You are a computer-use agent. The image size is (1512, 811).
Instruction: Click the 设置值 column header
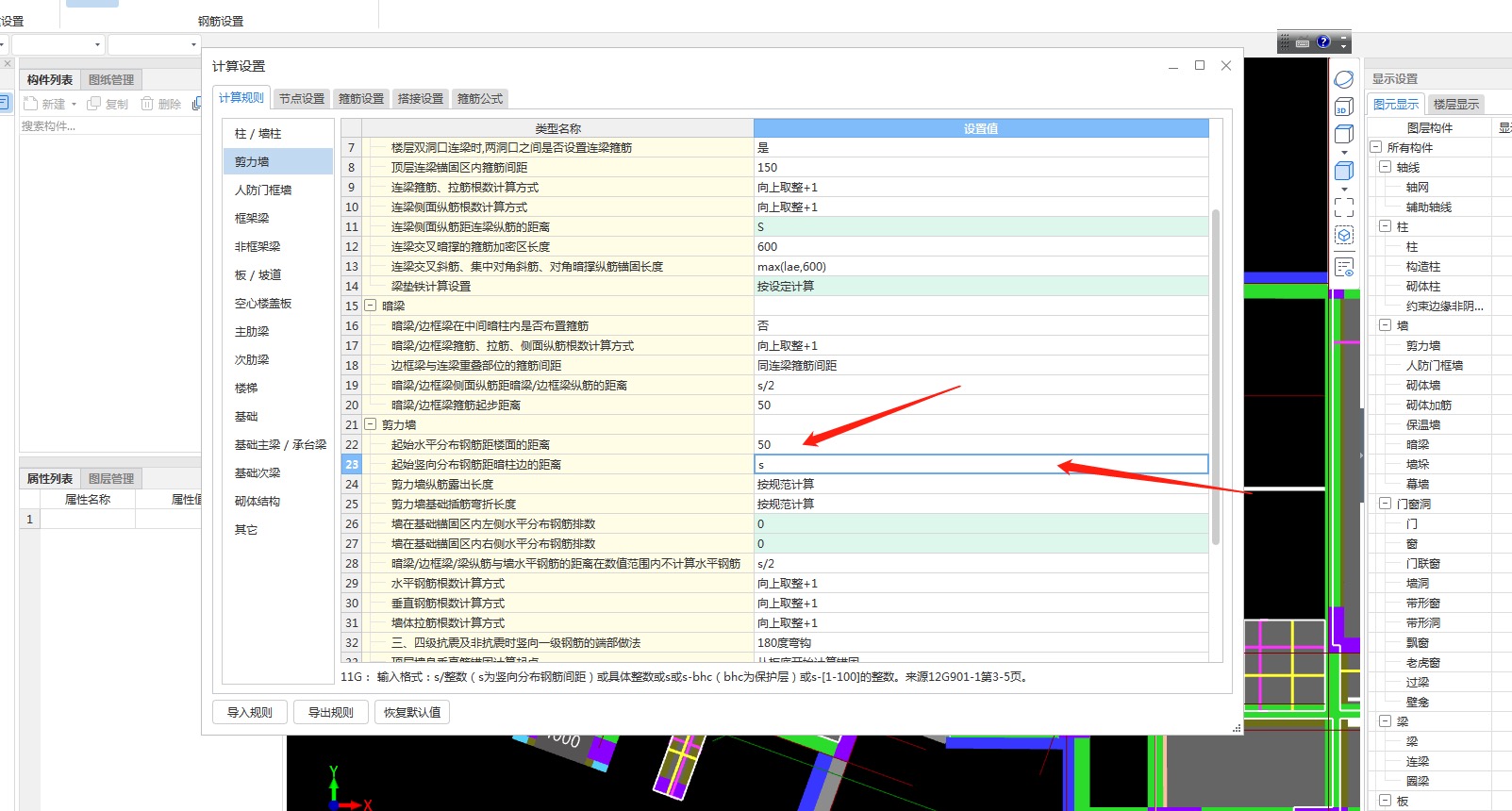click(x=981, y=128)
